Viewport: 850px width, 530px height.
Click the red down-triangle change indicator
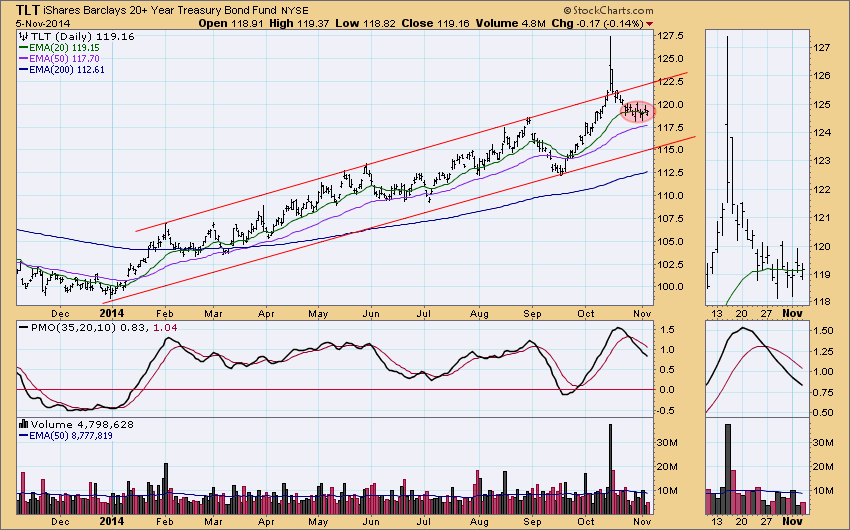pos(649,24)
